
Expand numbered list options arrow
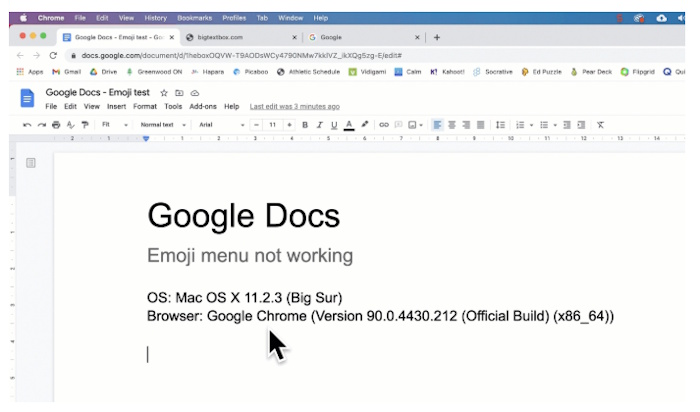531,125
